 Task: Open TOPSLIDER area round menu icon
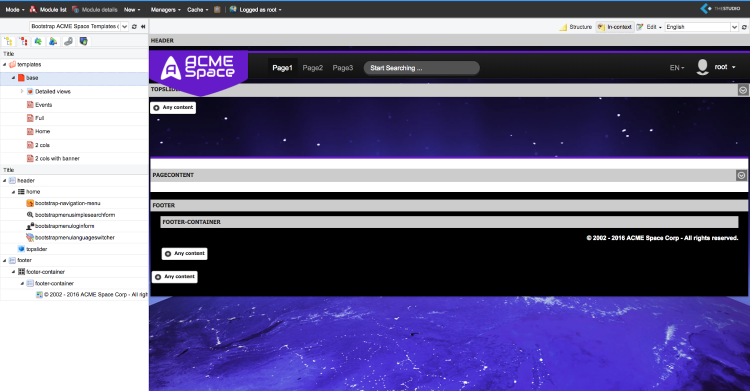click(x=743, y=90)
